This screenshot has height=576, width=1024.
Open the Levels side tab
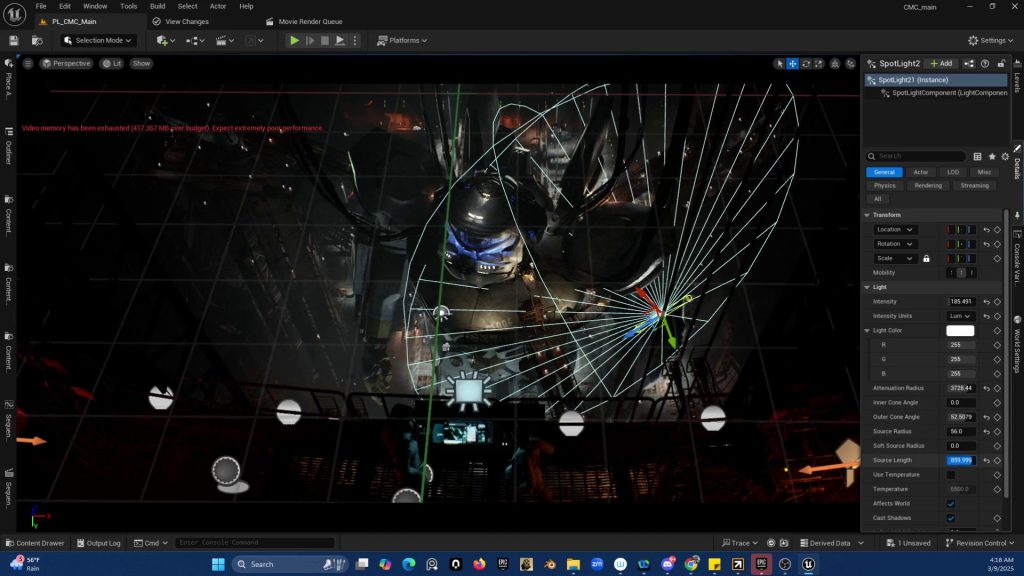[1017, 77]
